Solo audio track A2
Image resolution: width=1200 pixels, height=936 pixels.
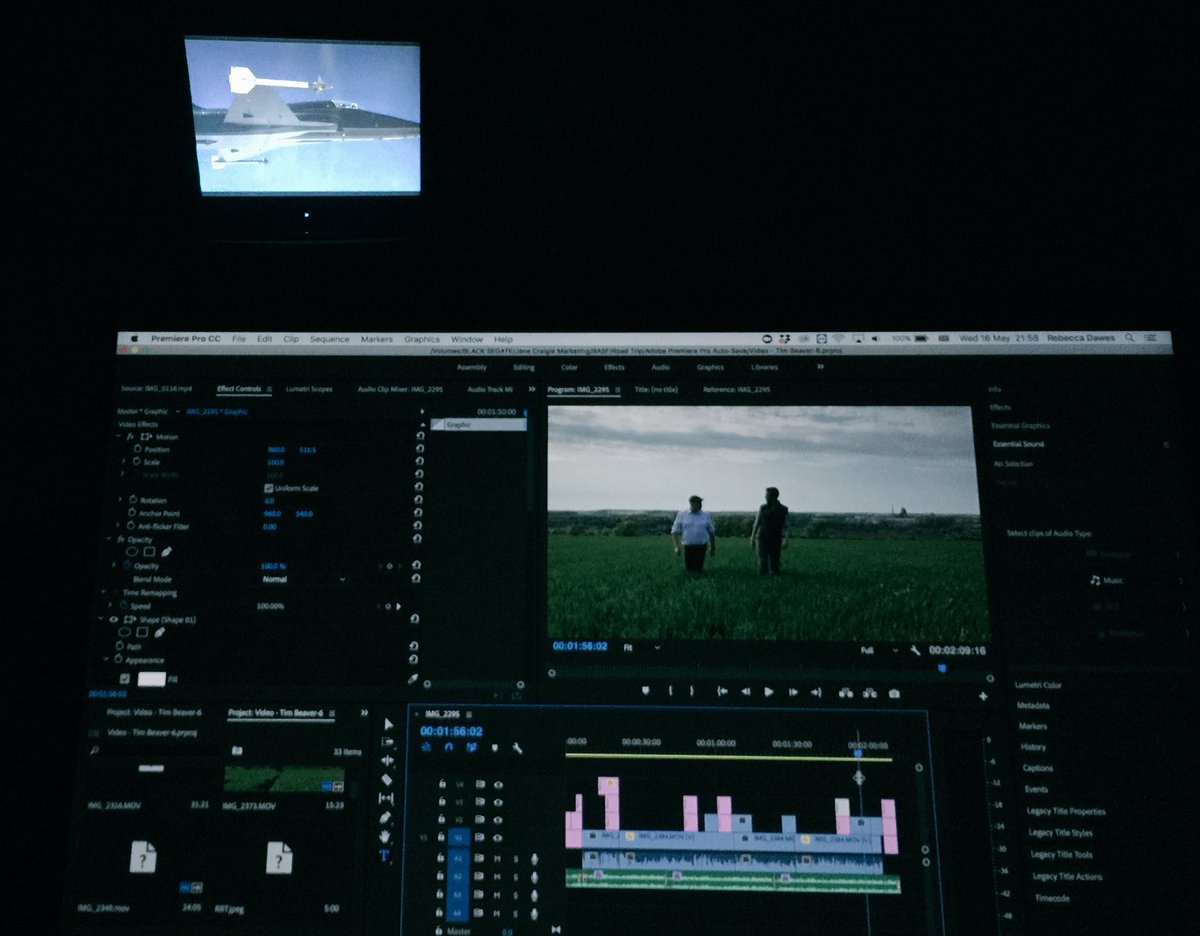[x=515, y=876]
